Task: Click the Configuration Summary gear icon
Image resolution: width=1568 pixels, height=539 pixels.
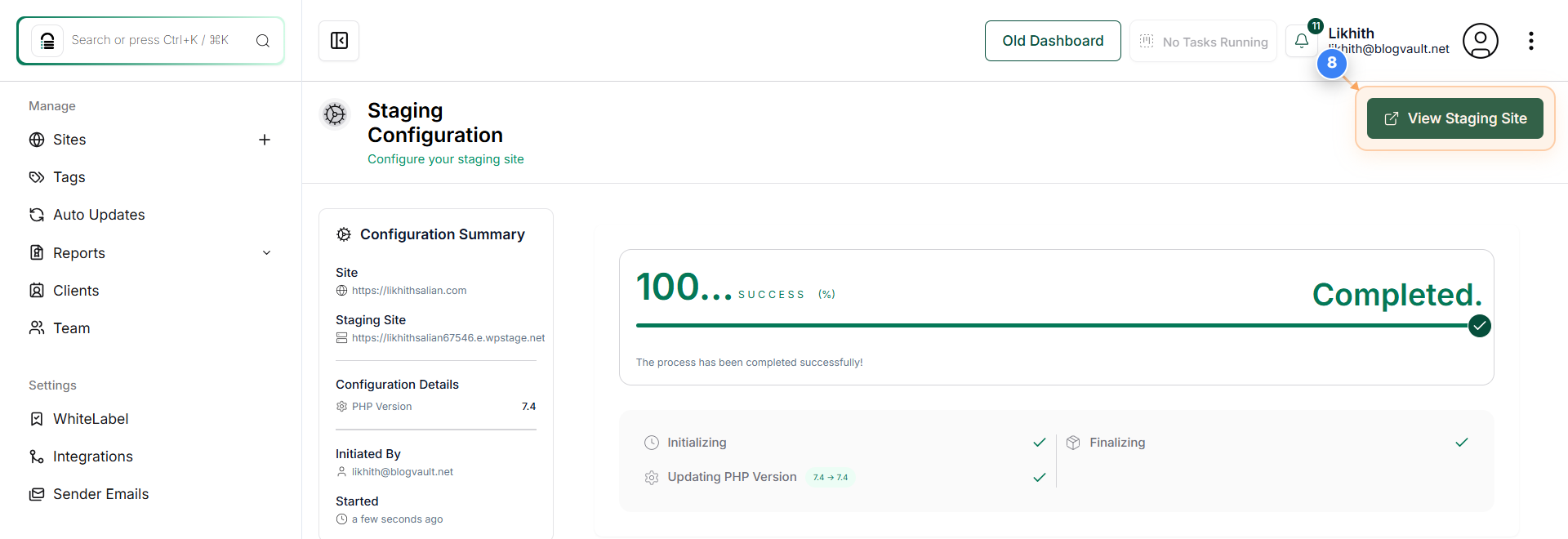Action: [x=344, y=234]
